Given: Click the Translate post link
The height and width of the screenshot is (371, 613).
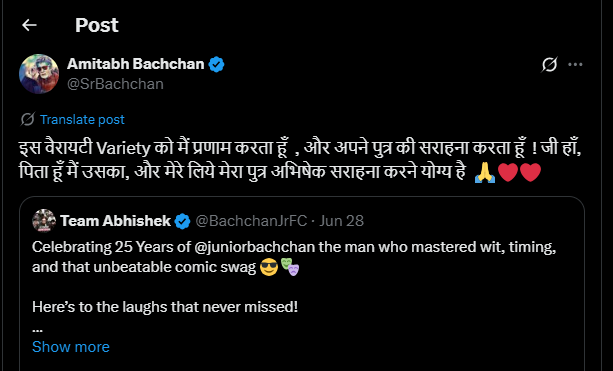Looking at the screenshot, I should click(x=82, y=119).
